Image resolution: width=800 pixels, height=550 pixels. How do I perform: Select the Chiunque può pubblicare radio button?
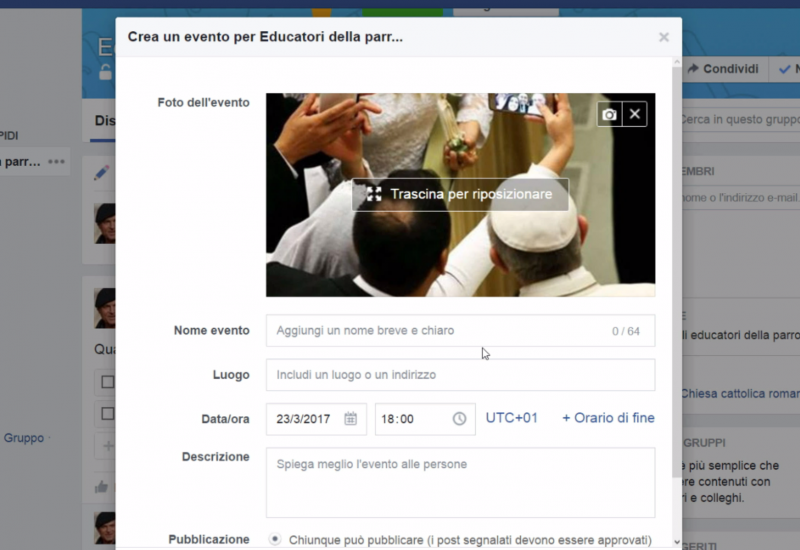pyautogui.click(x=275, y=540)
